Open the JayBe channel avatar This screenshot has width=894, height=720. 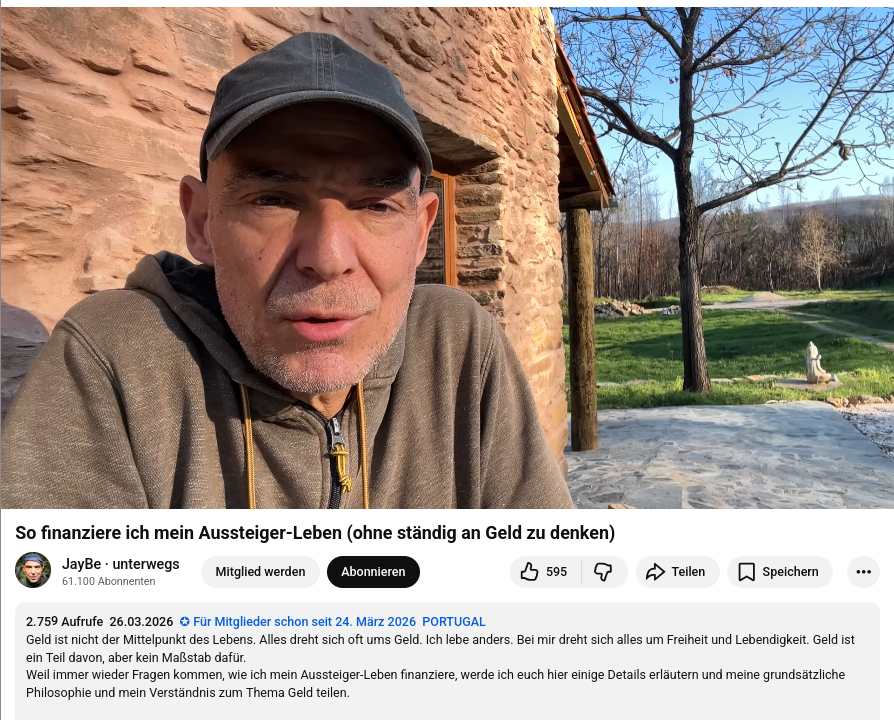[33, 570]
